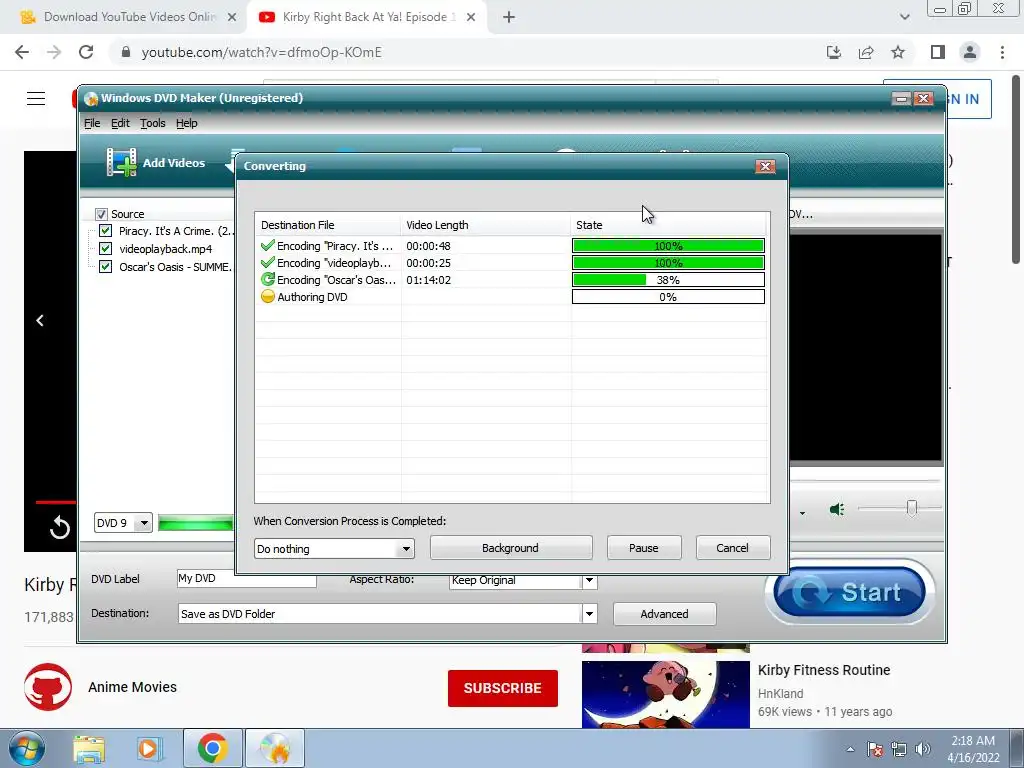Screen dimensions: 1024x768
Task: Click the Chrome address bar URL
Action: pyautogui.click(x=261, y=52)
